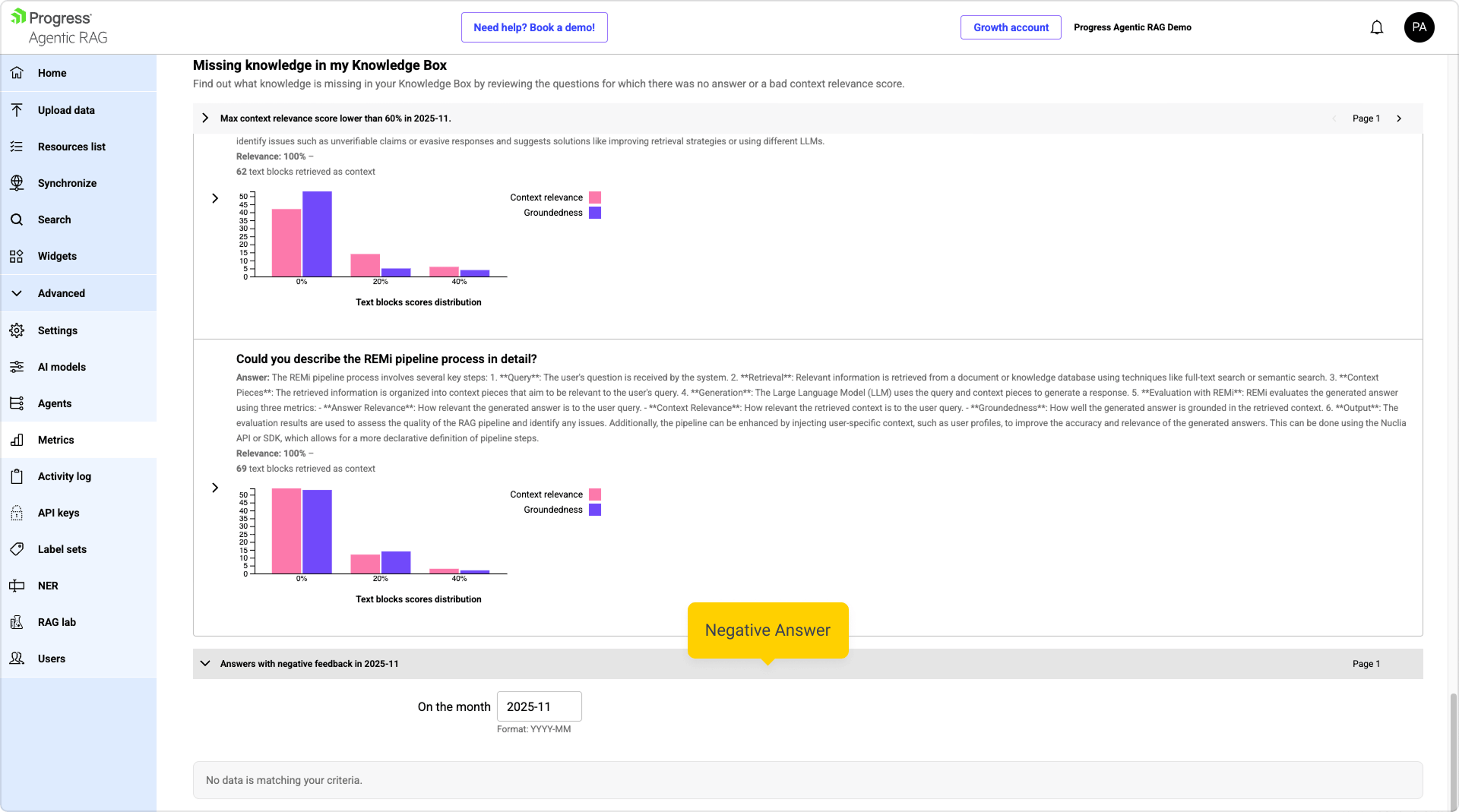Click the Groundedness purple legend swatch
Viewport: 1459px width, 812px height.
click(595, 510)
